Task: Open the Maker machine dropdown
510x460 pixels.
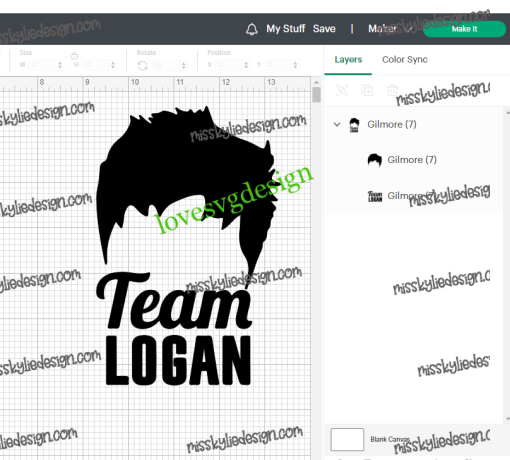Action: click(x=391, y=29)
